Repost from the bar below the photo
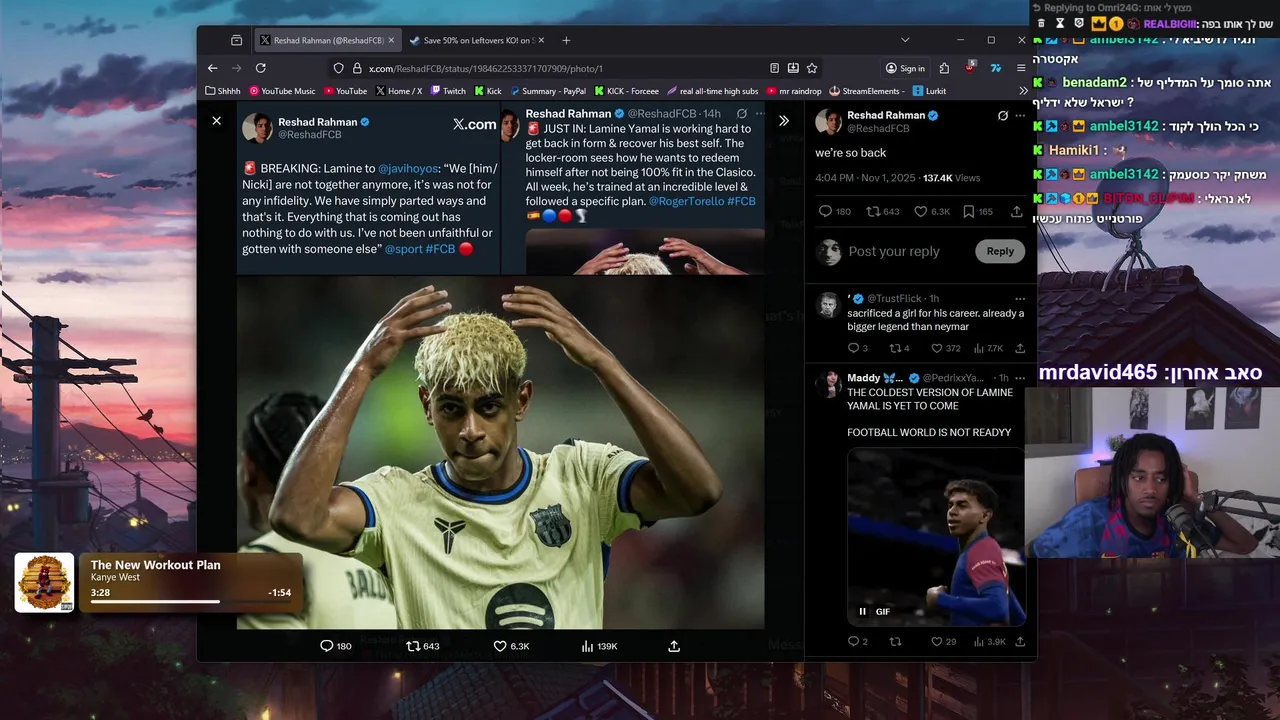The image size is (1280, 720). (422, 646)
